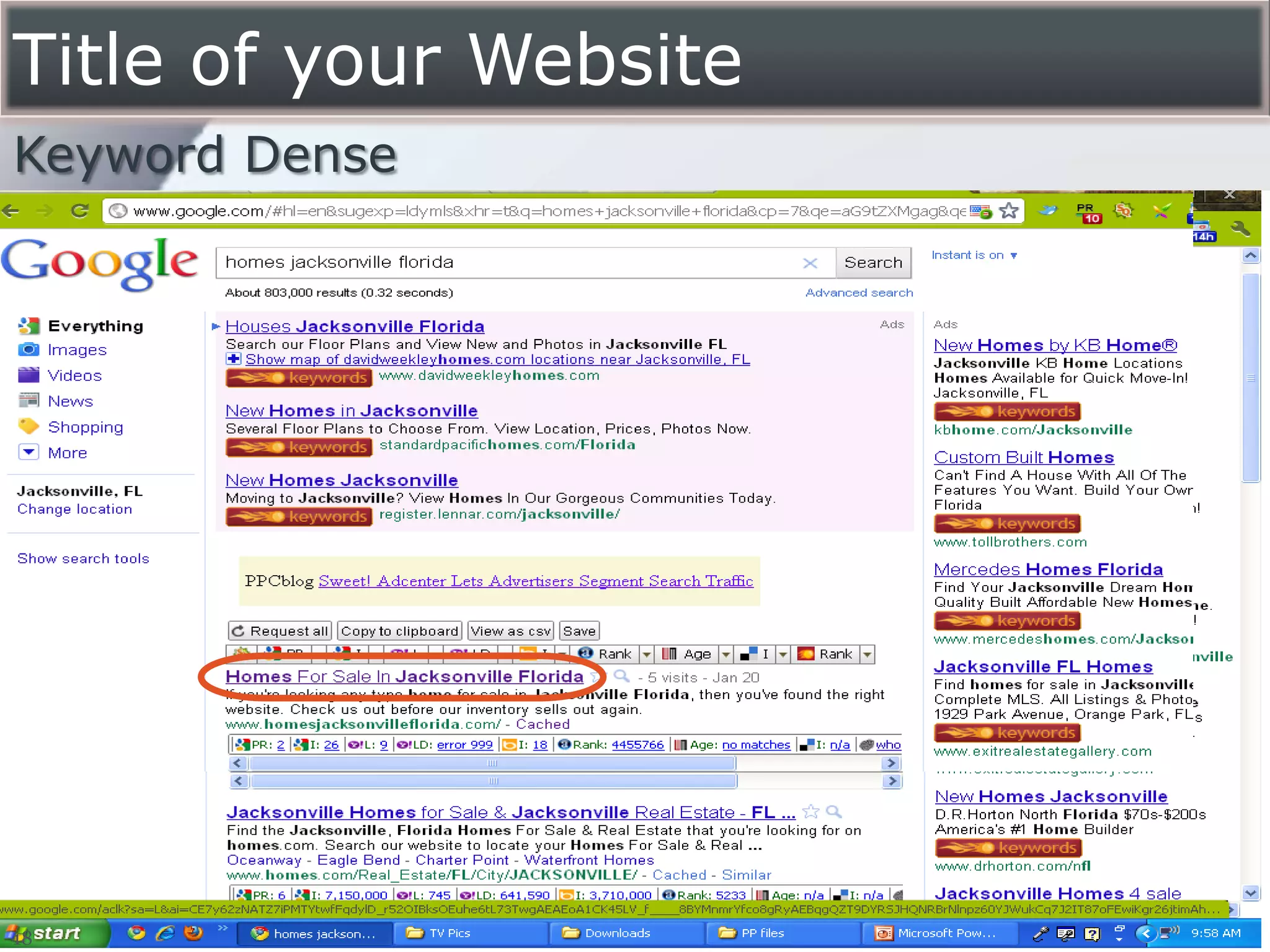Click the browser address bar URL
The image size is (1270, 952).
coord(549,211)
